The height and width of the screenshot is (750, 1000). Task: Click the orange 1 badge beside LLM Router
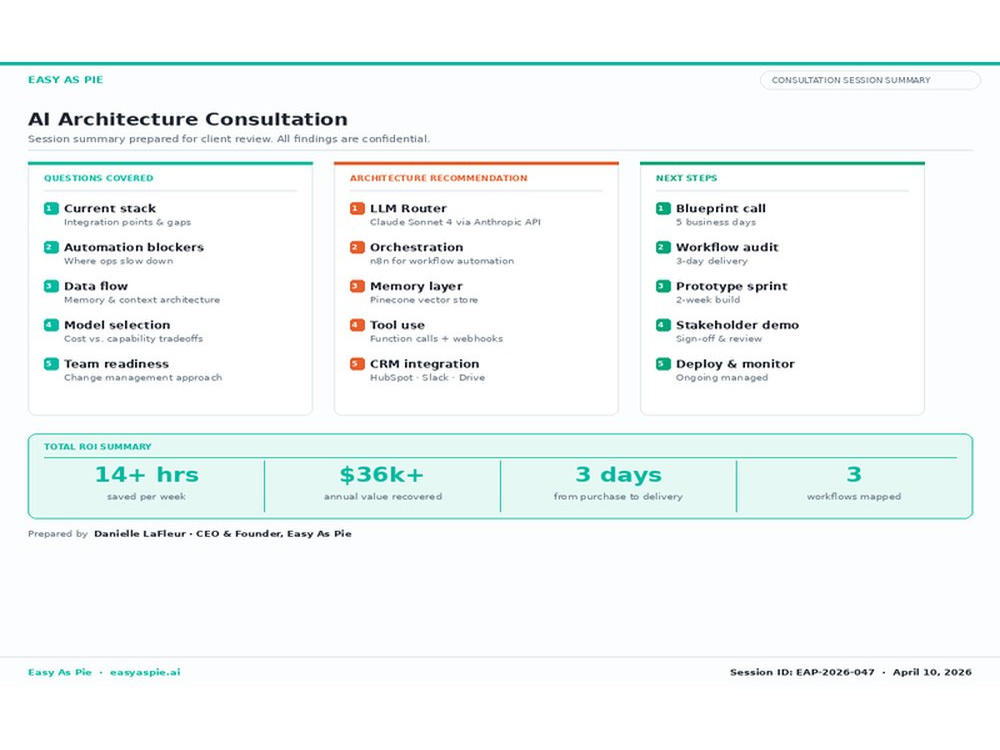357,209
